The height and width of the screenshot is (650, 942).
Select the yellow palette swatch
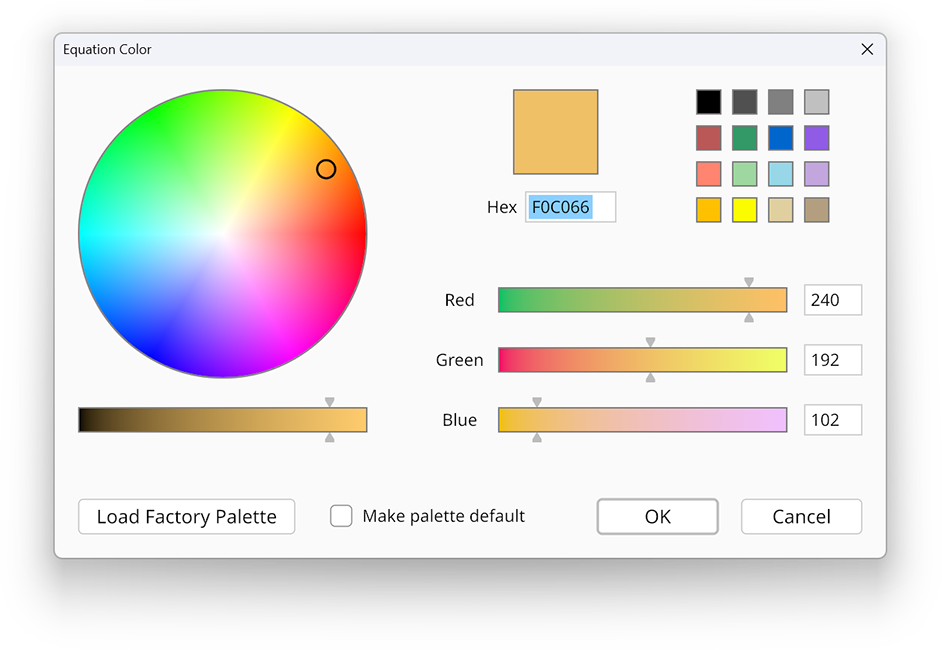744,209
